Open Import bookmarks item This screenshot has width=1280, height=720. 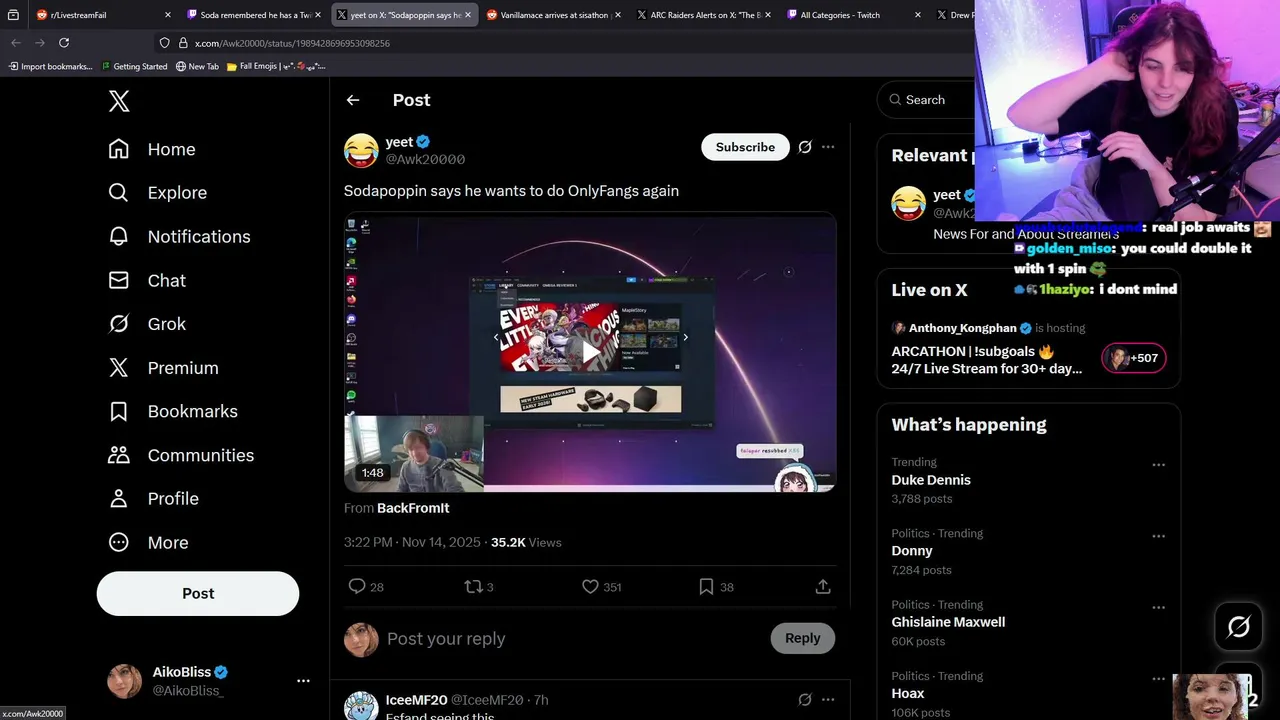click(x=50, y=66)
